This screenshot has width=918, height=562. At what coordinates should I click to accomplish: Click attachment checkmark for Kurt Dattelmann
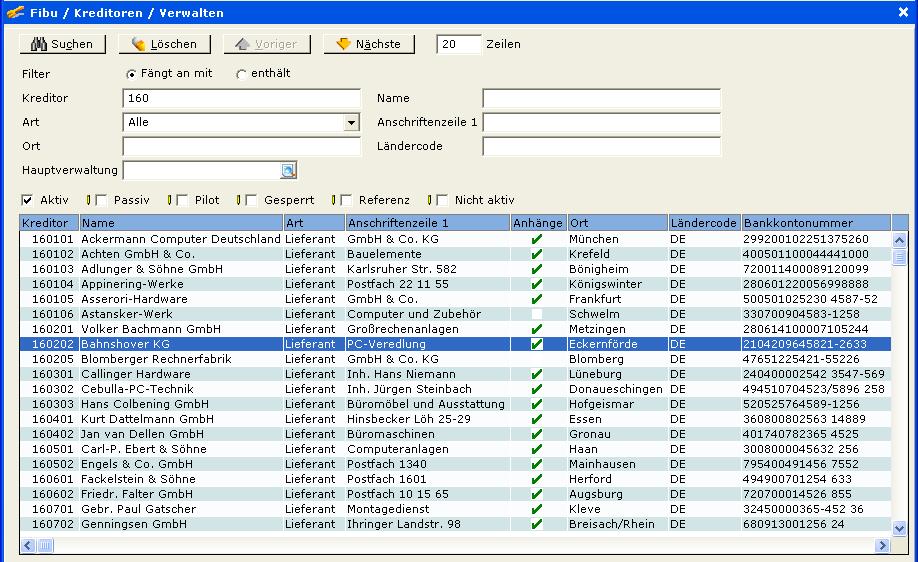pyautogui.click(x=537, y=419)
